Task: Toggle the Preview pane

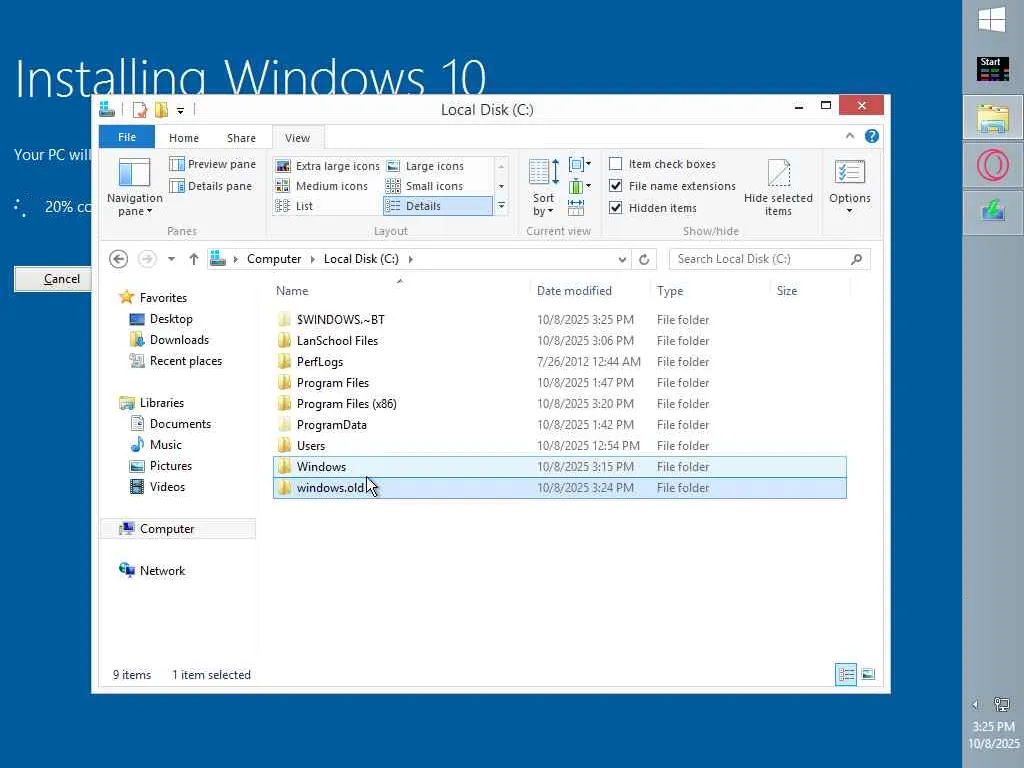Action: click(212, 164)
